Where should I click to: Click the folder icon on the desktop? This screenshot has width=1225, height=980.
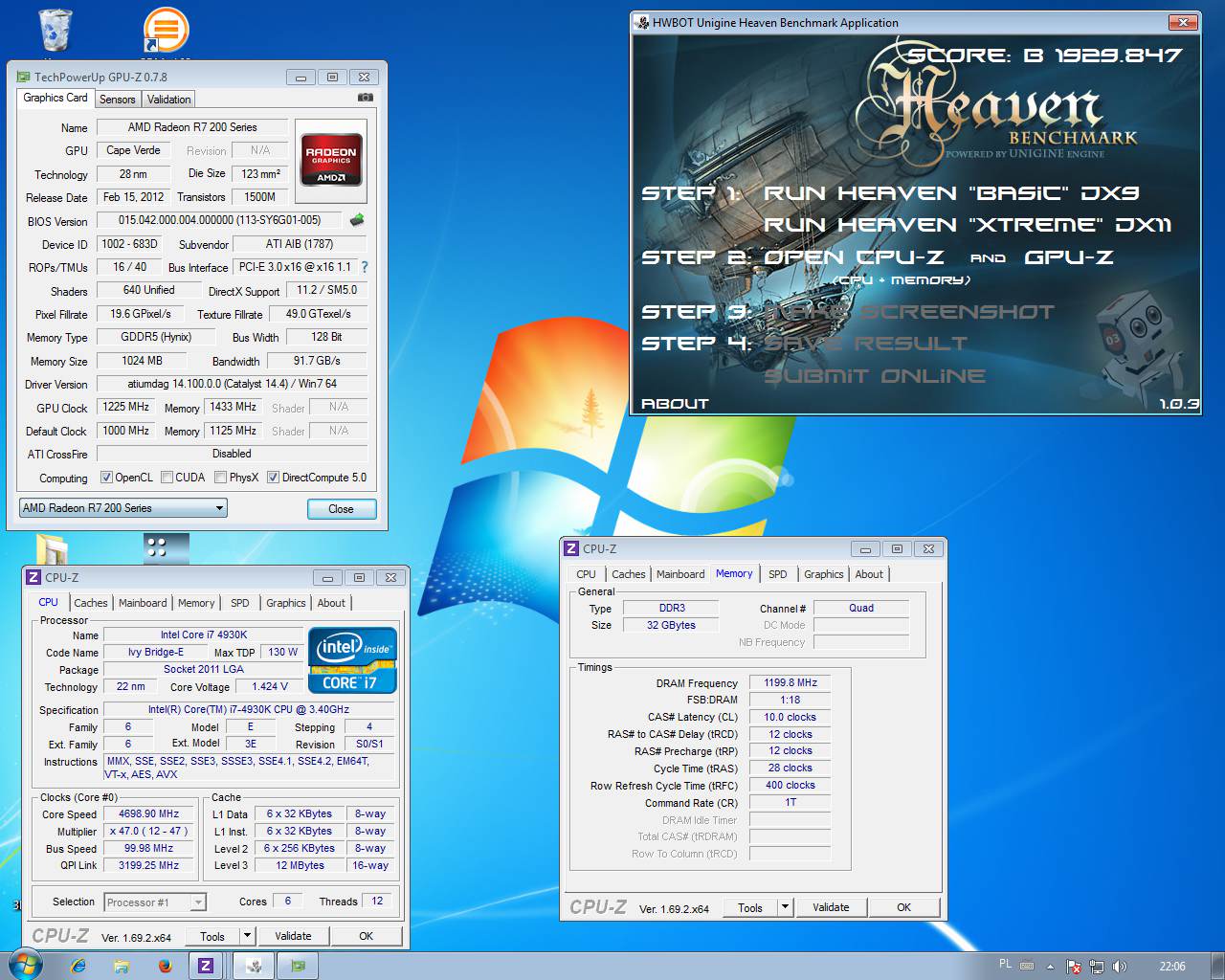(x=53, y=549)
